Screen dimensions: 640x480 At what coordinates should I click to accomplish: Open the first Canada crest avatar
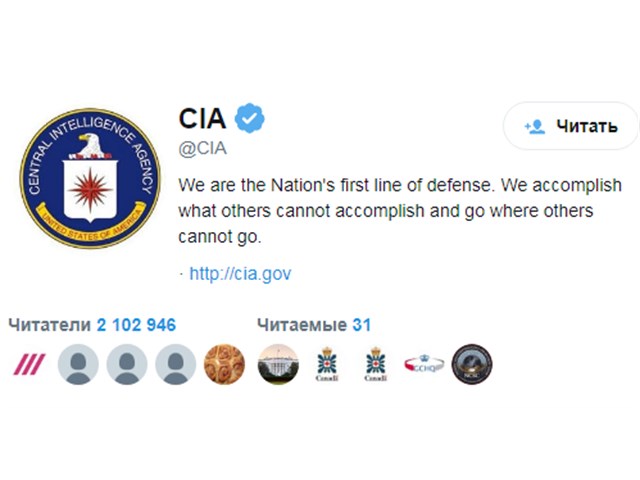tap(327, 364)
